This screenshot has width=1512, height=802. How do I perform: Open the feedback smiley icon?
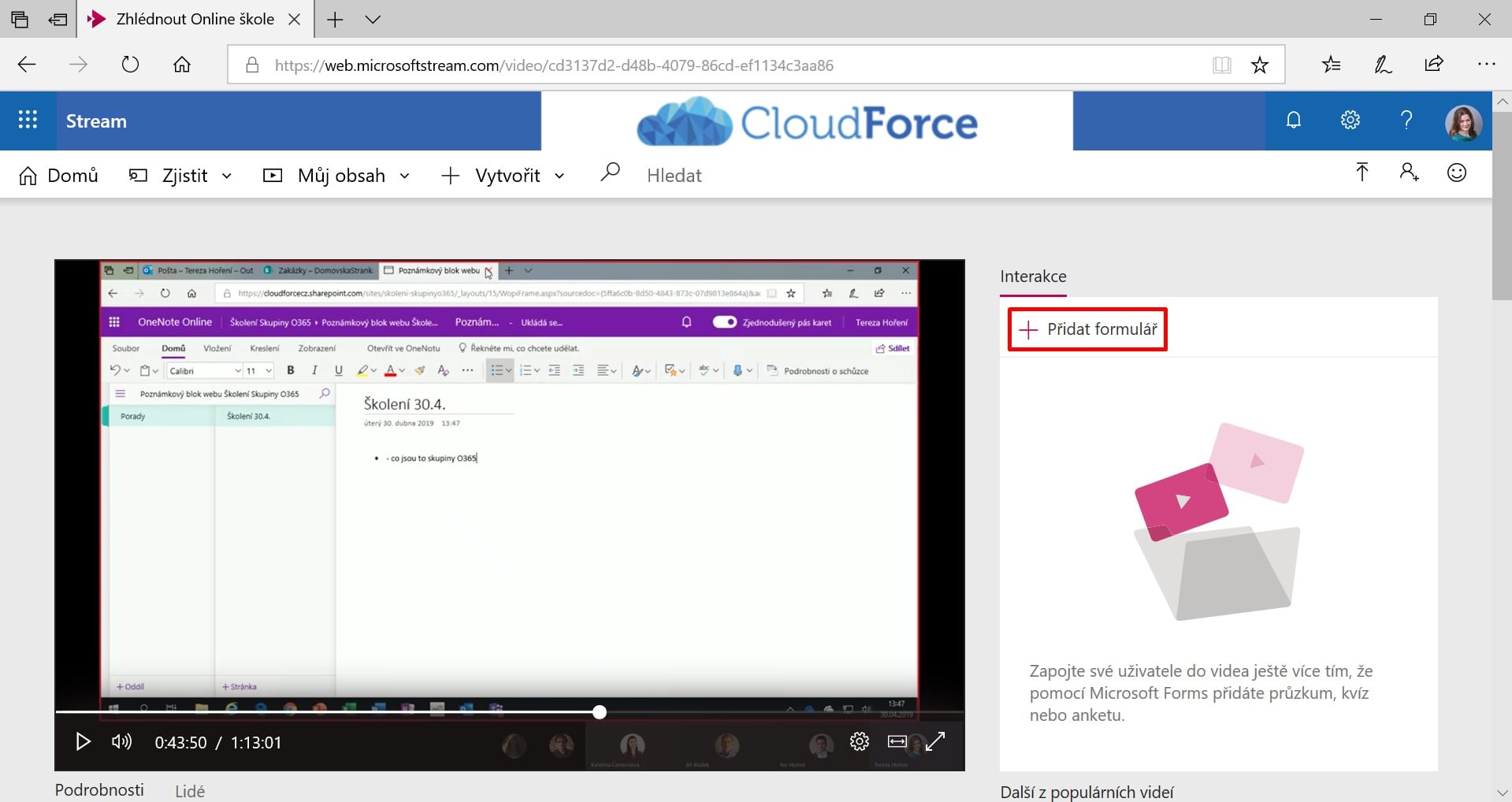click(1456, 173)
